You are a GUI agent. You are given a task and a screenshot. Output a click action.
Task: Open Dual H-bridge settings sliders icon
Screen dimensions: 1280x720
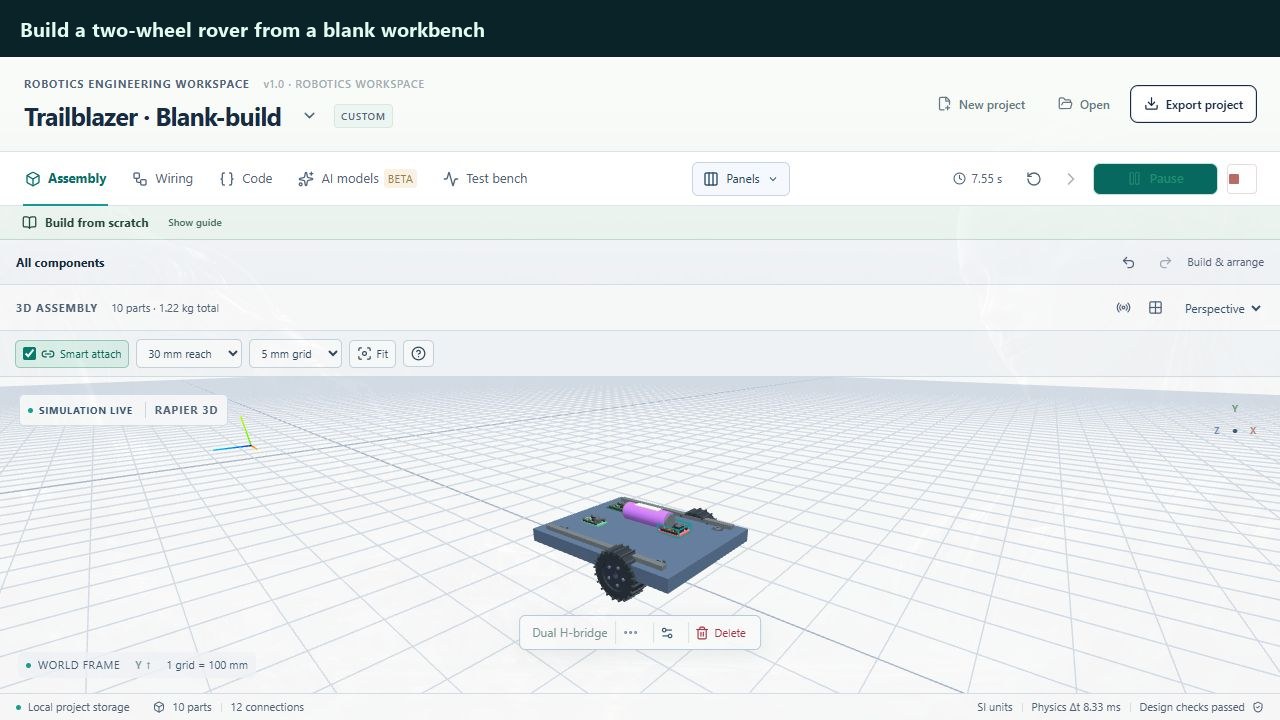pyautogui.click(x=667, y=633)
